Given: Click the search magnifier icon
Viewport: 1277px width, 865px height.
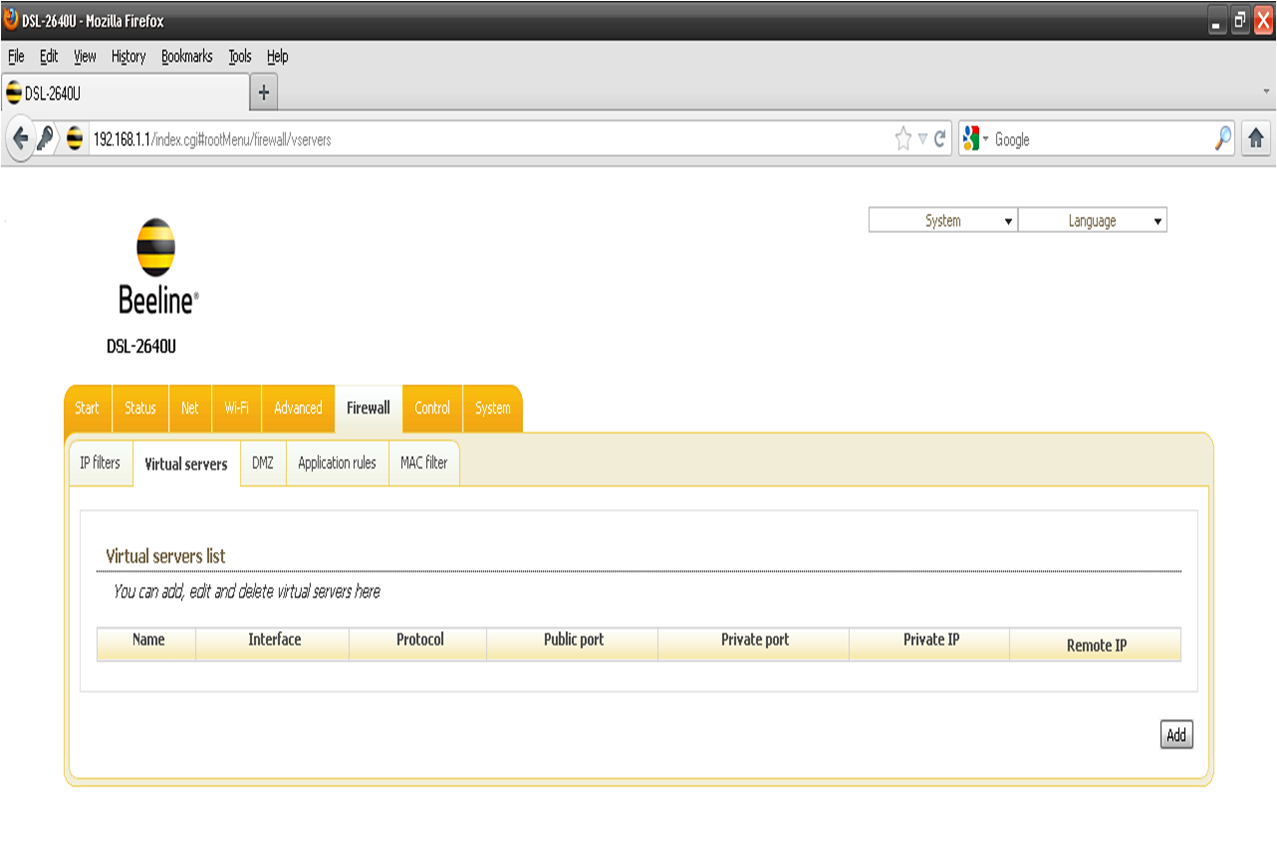Looking at the screenshot, I should 1223,140.
